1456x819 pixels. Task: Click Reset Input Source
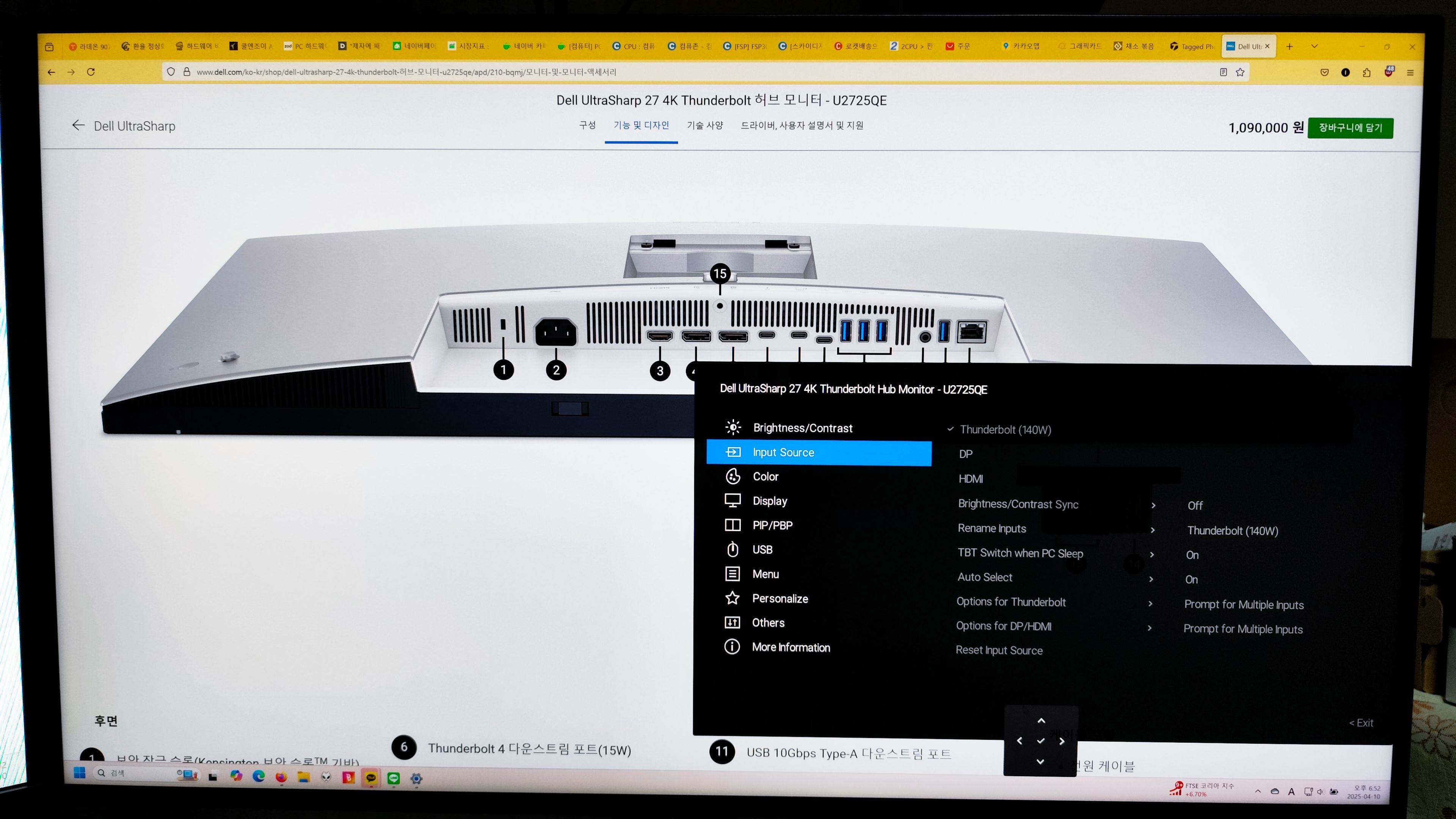(x=999, y=651)
